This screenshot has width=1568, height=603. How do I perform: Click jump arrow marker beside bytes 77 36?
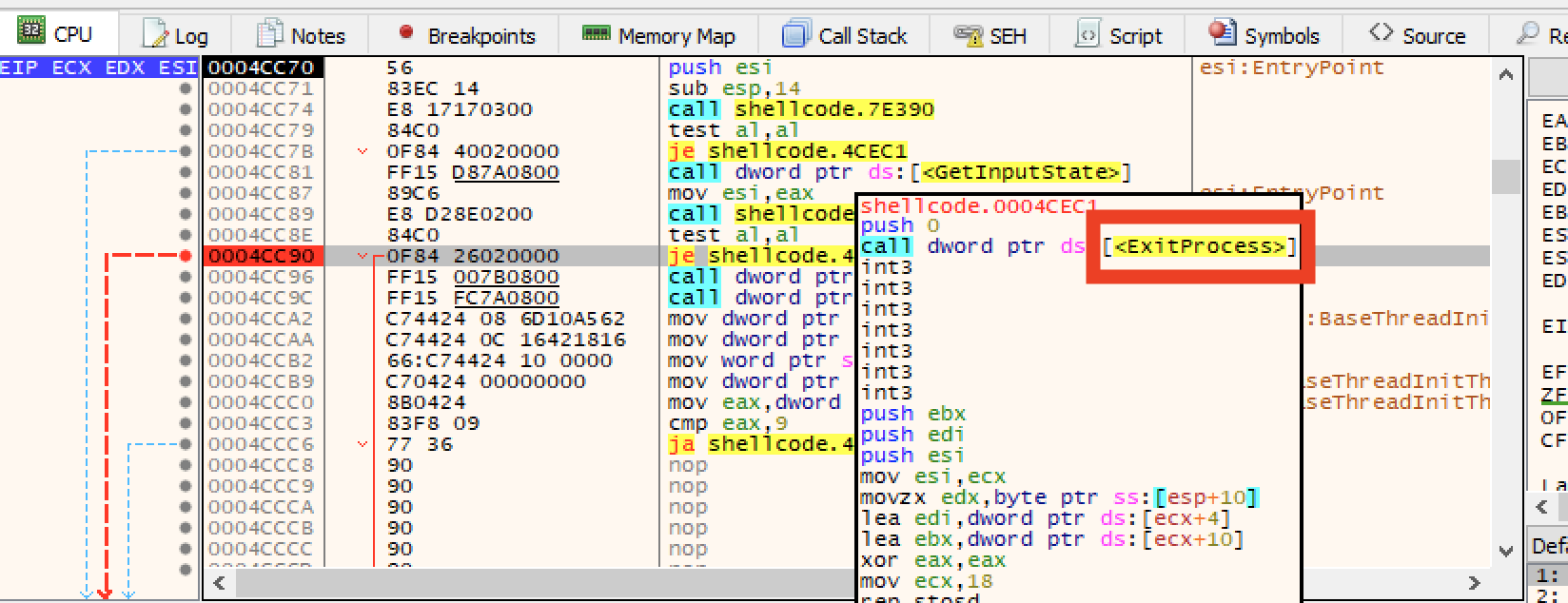pyautogui.click(x=362, y=444)
